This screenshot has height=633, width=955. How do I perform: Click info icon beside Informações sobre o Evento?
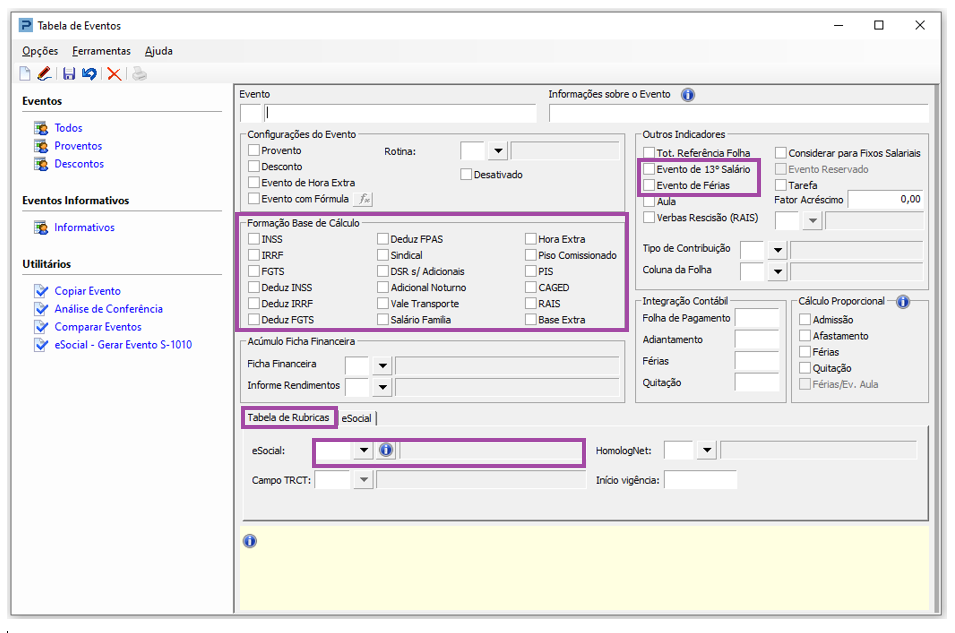(x=688, y=95)
